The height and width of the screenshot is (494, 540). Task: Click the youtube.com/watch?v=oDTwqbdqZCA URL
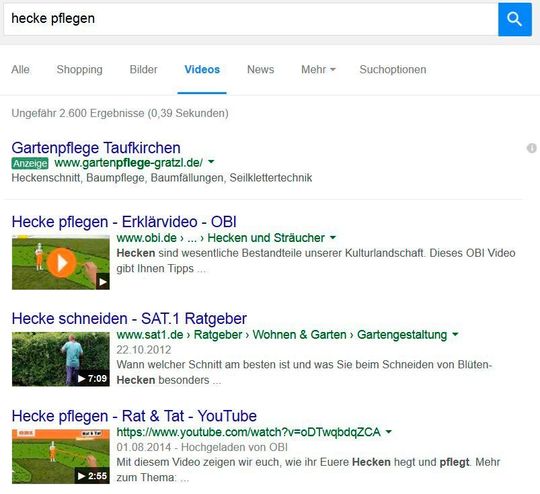pos(249,432)
